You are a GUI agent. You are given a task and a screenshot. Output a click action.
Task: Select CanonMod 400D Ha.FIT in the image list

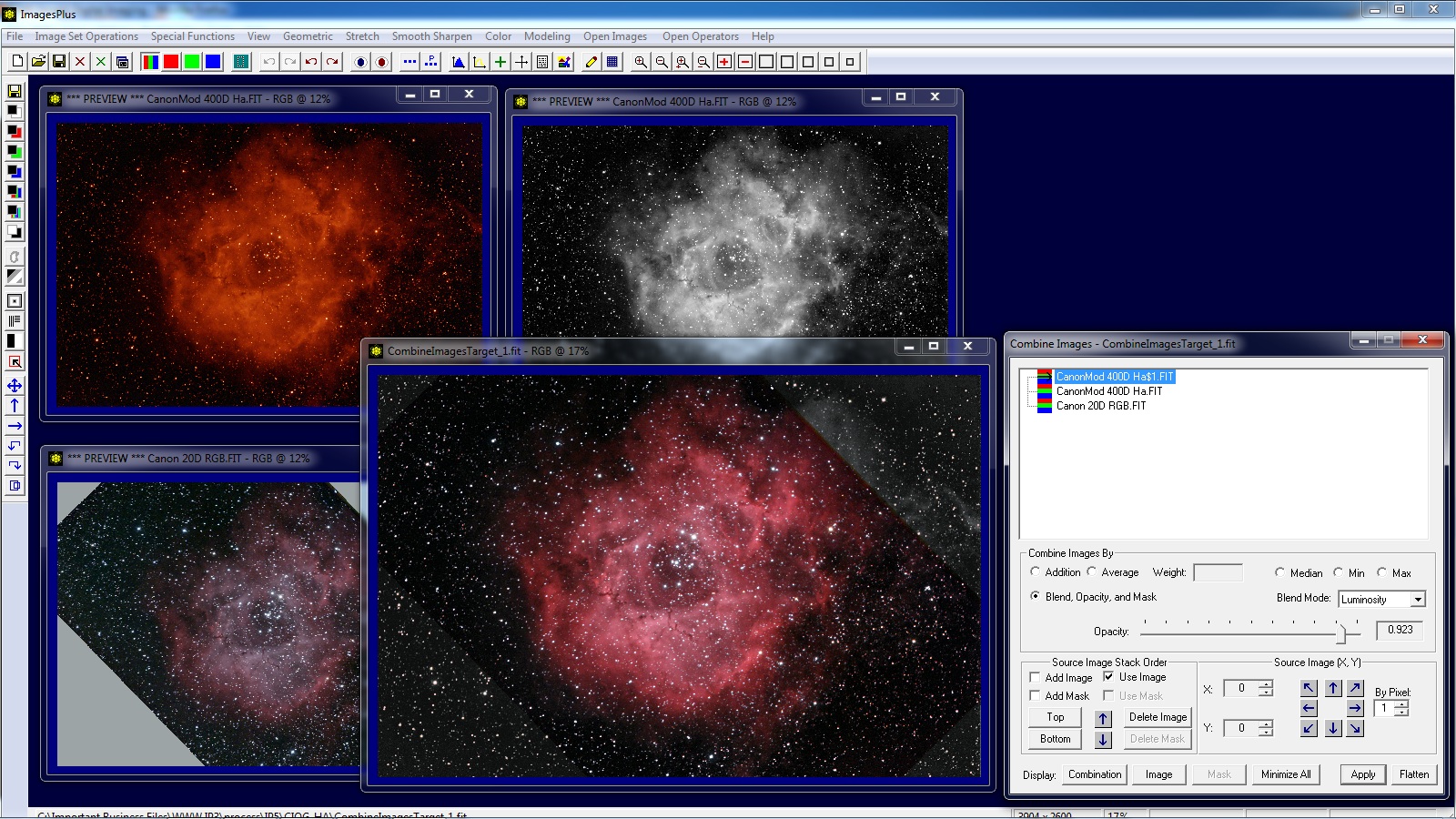(1108, 391)
